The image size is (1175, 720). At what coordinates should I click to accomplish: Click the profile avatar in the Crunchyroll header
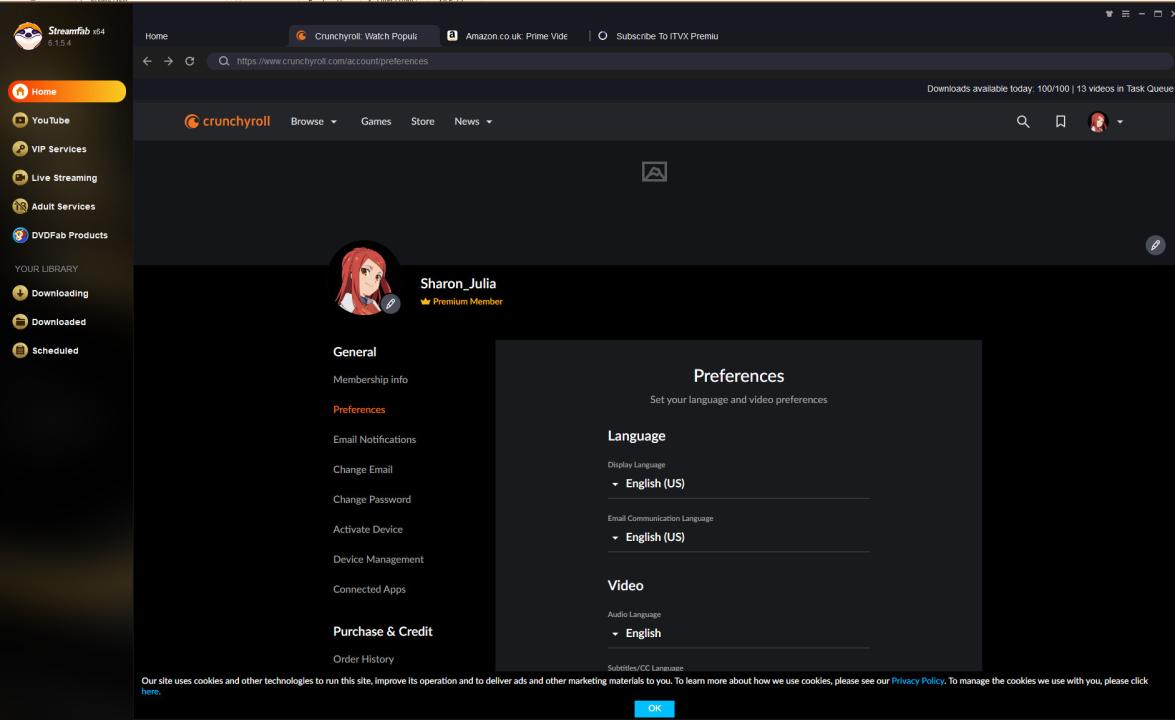point(1098,121)
